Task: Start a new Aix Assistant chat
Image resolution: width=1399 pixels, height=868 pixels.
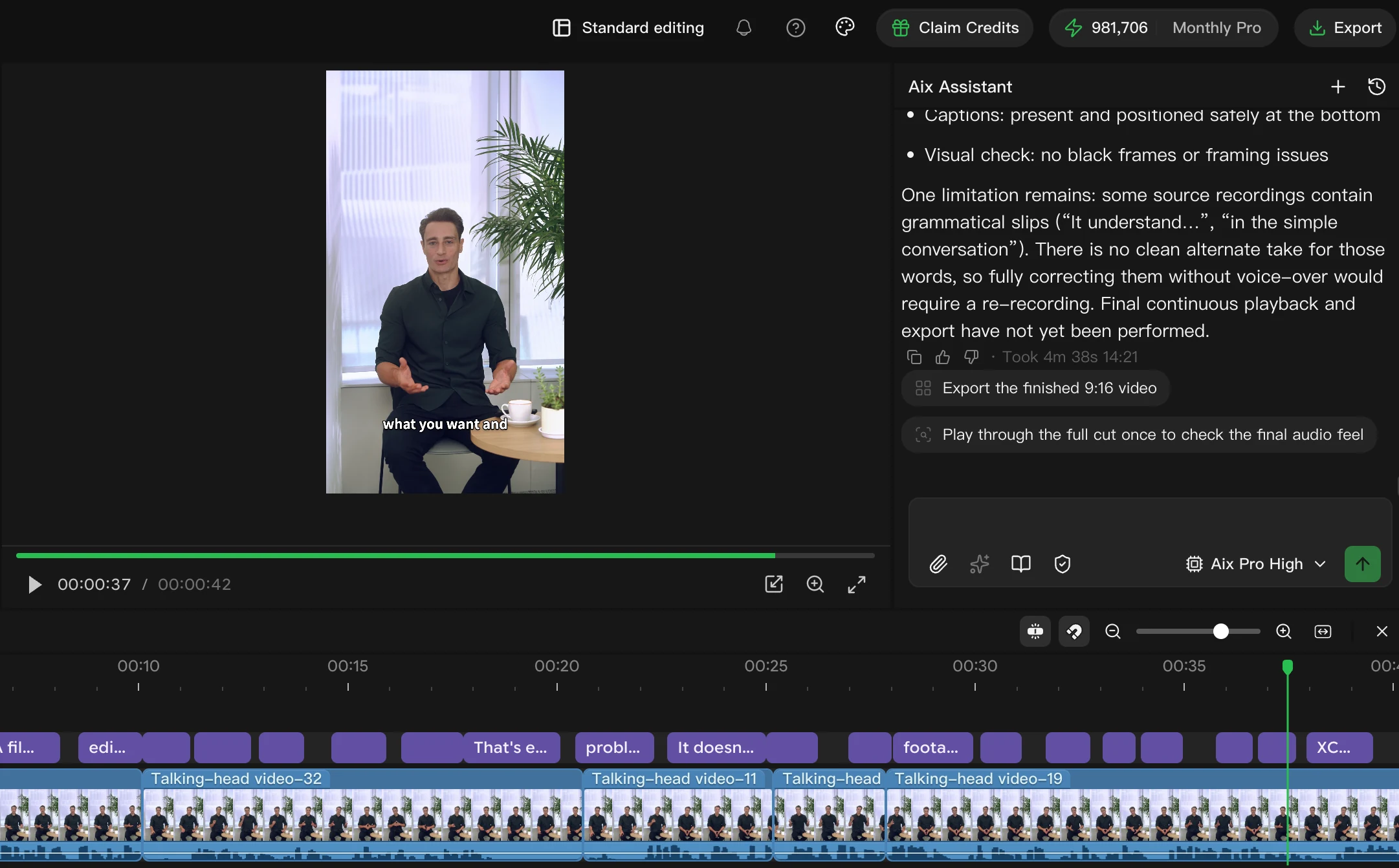Action: pyautogui.click(x=1338, y=87)
